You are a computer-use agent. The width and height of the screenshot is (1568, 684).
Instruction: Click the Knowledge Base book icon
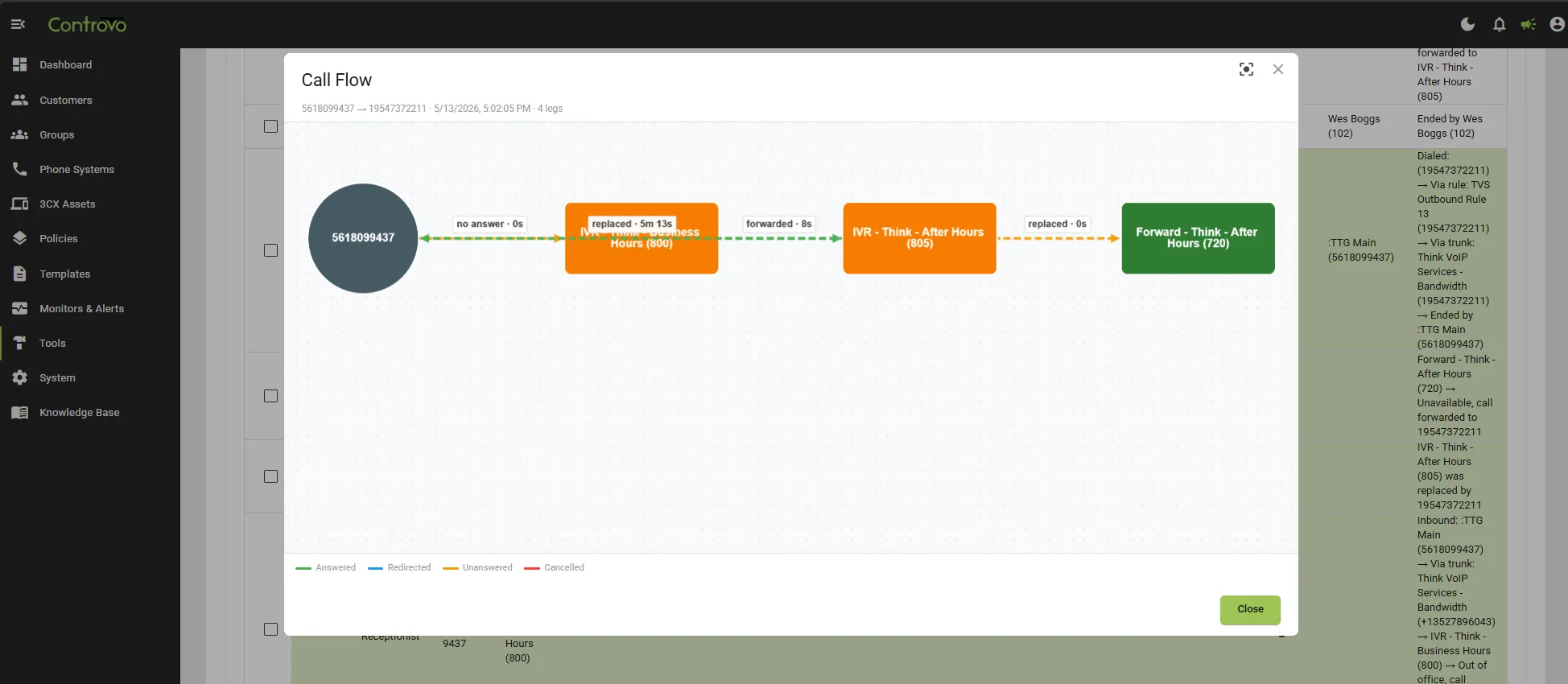coord(20,412)
